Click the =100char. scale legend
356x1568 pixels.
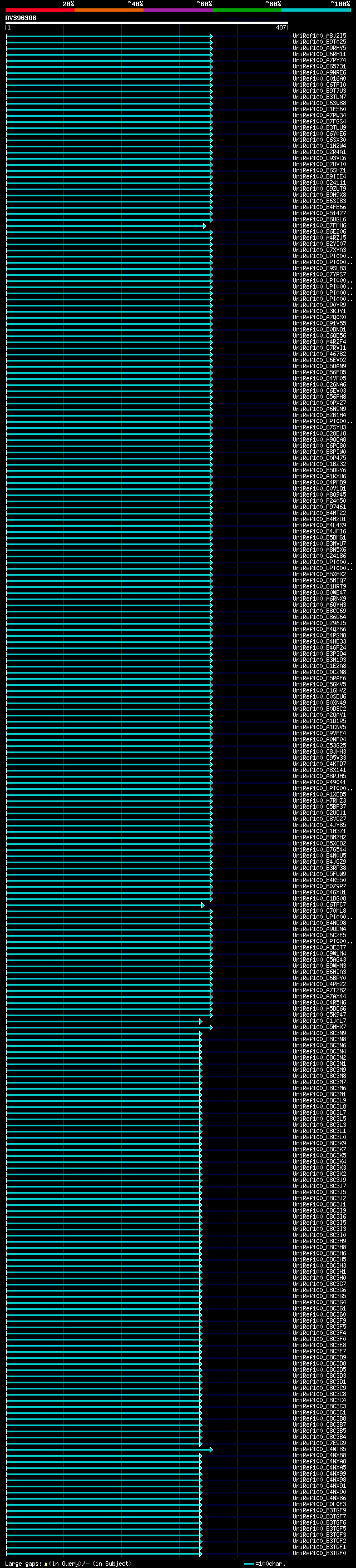pyautogui.click(x=264, y=1563)
